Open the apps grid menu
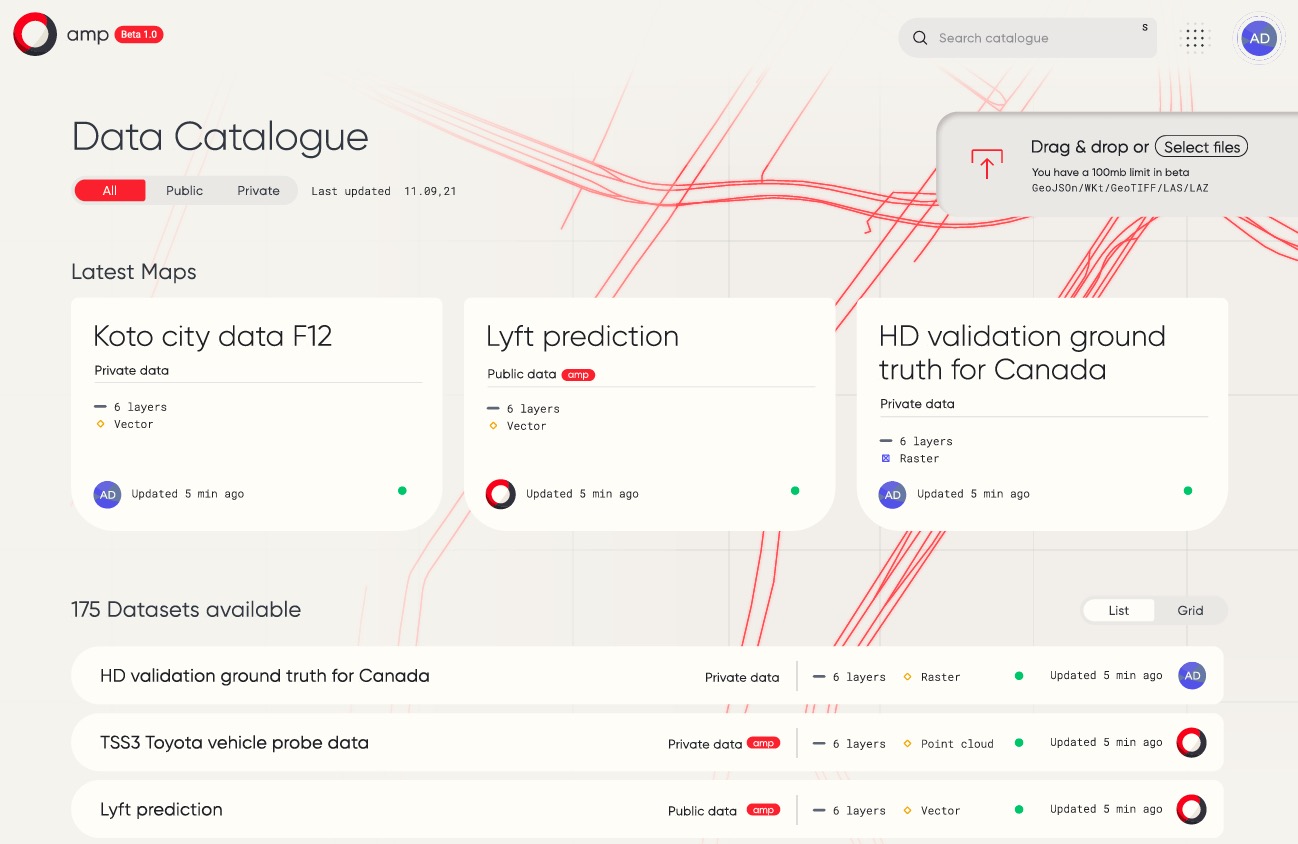The width and height of the screenshot is (1298, 844). tap(1196, 38)
